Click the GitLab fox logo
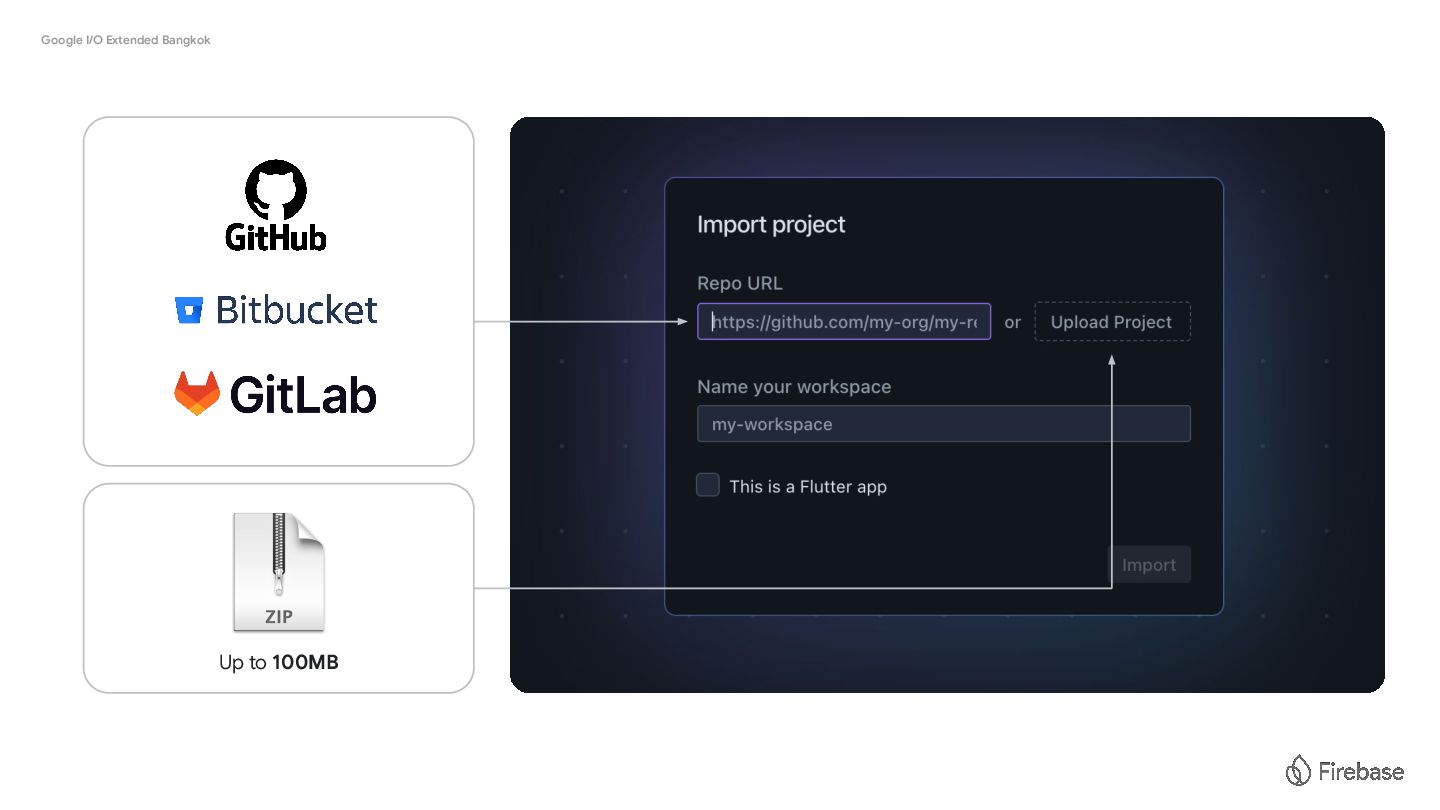Viewport: 1440px width, 810px height. point(197,394)
